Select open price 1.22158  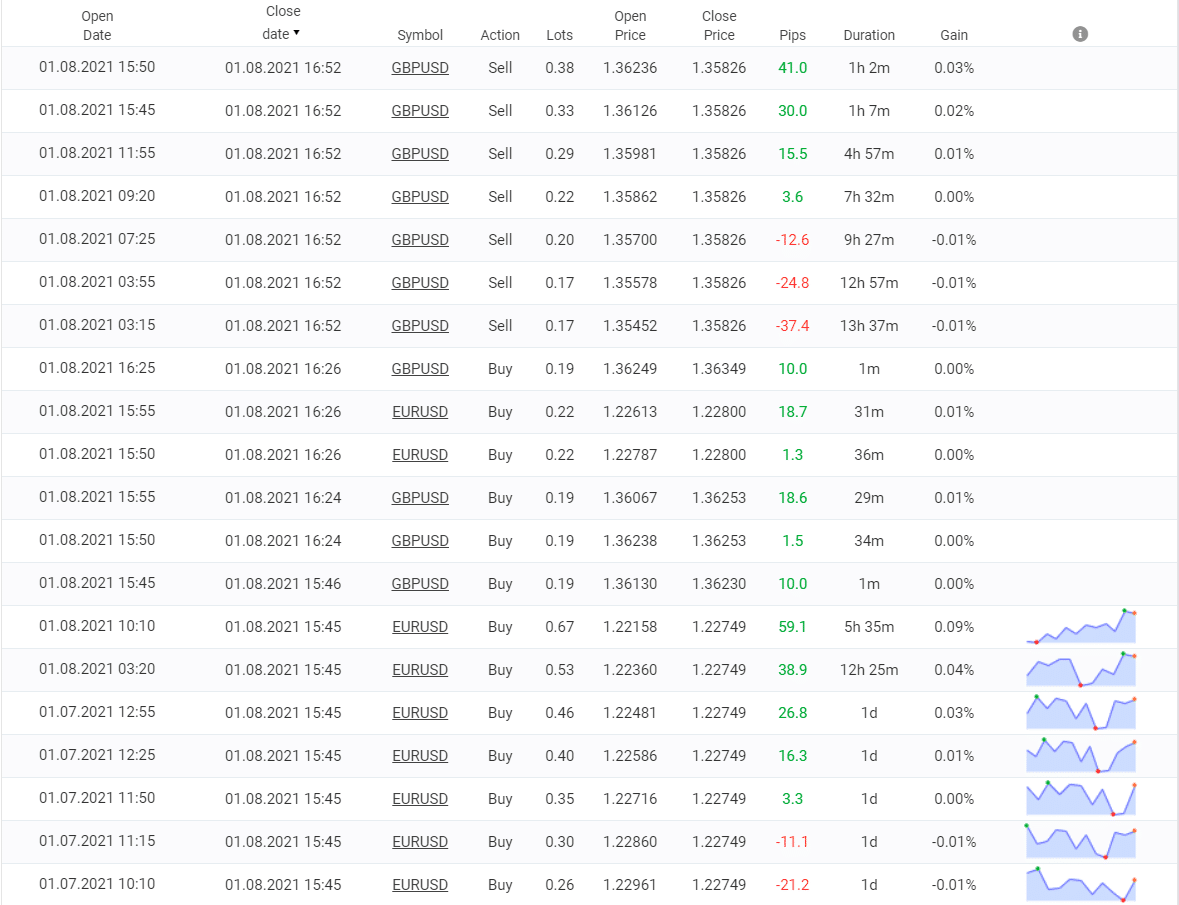tap(630, 627)
